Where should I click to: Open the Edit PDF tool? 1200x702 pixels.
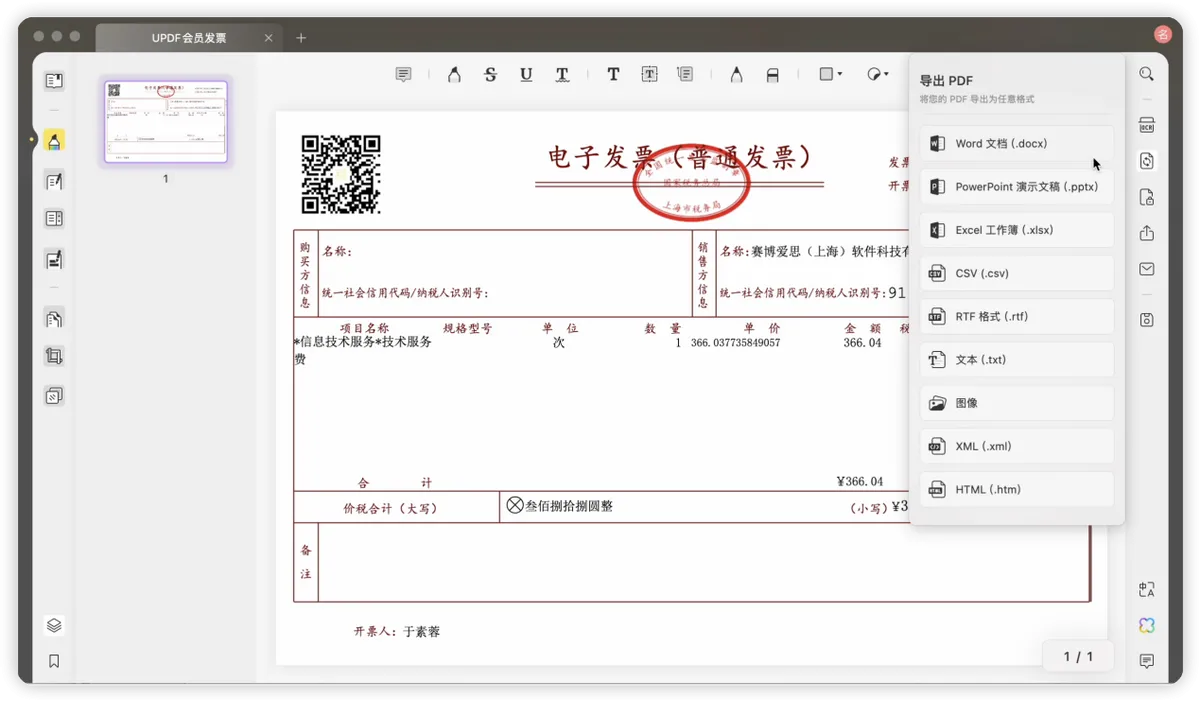click(x=54, y=181)
